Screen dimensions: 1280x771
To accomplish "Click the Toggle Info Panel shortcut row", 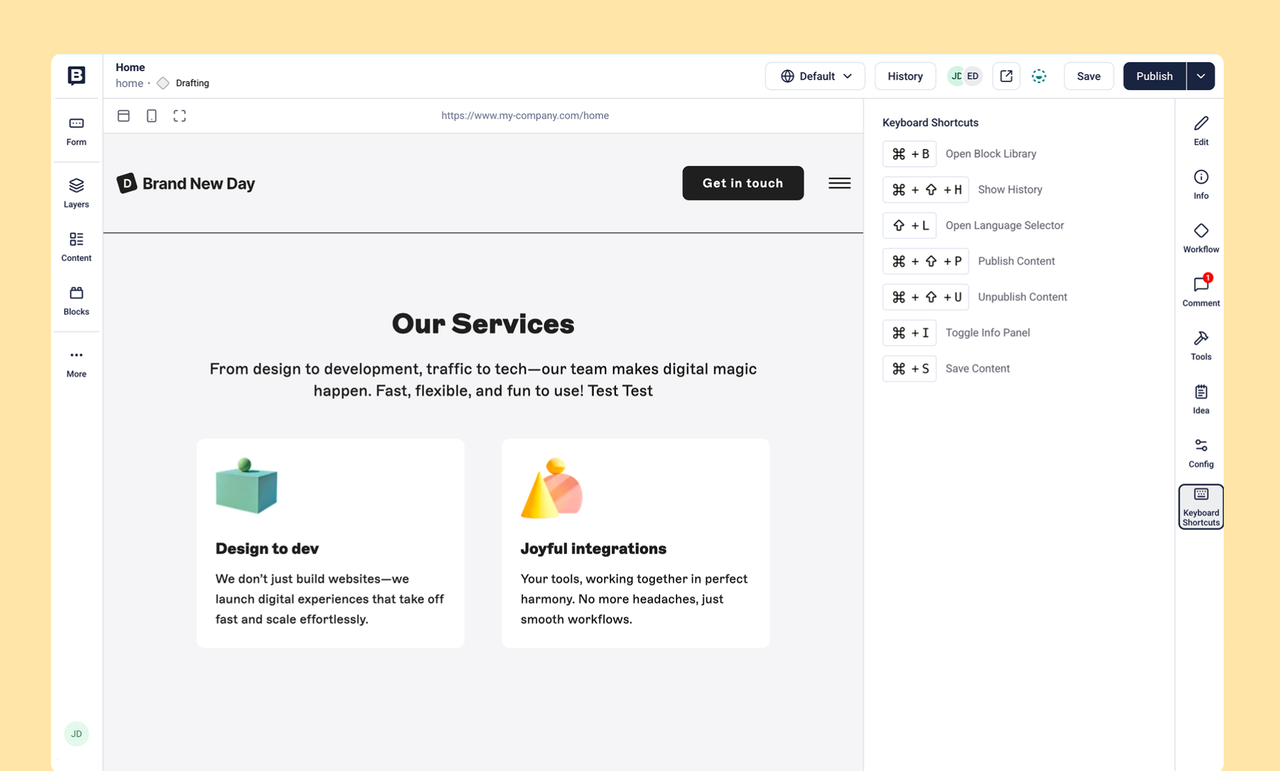I will click(957, 333).
